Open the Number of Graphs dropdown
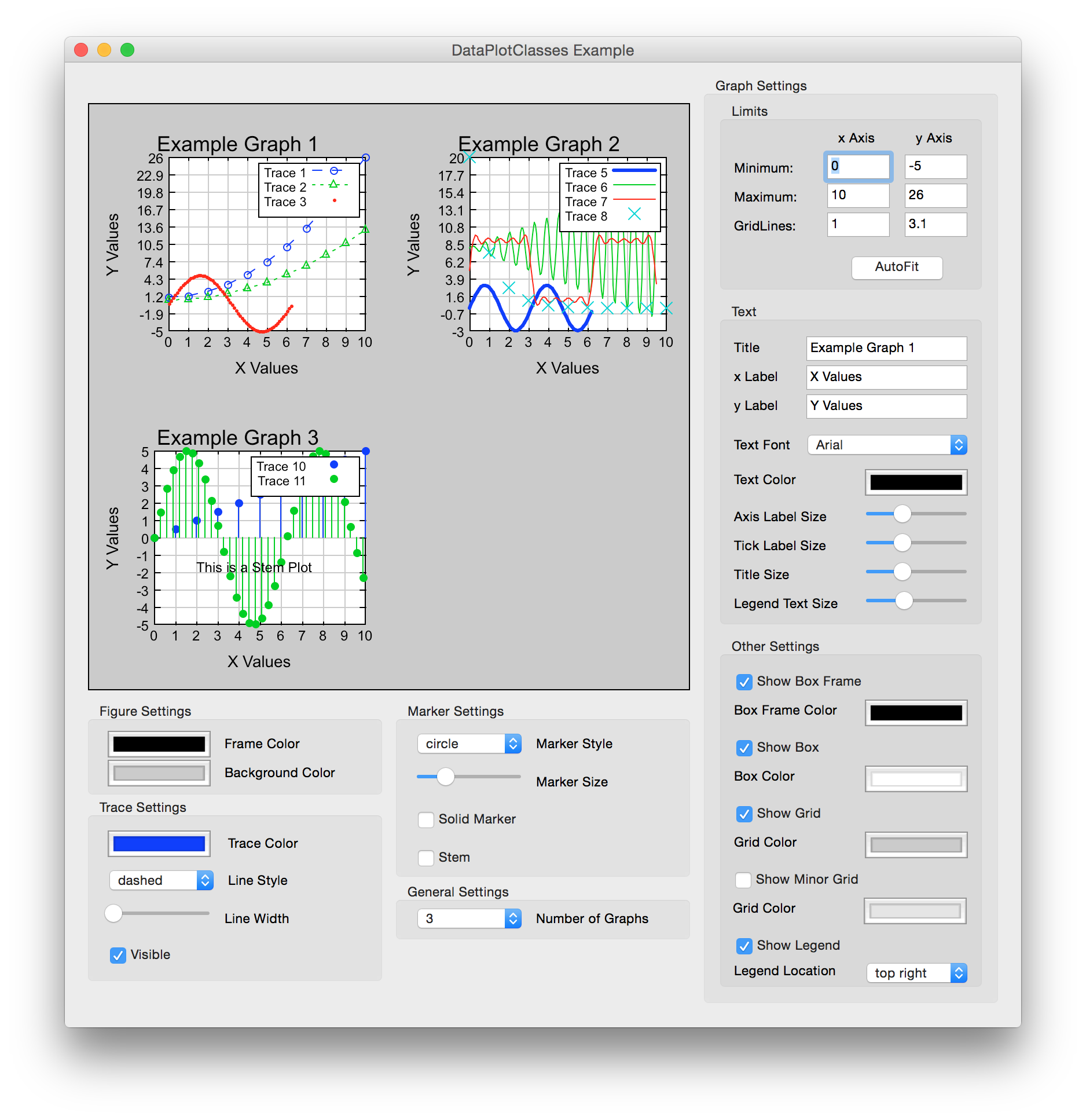The width and height of the screenshot is (1086, 1120). click(469, 918)
